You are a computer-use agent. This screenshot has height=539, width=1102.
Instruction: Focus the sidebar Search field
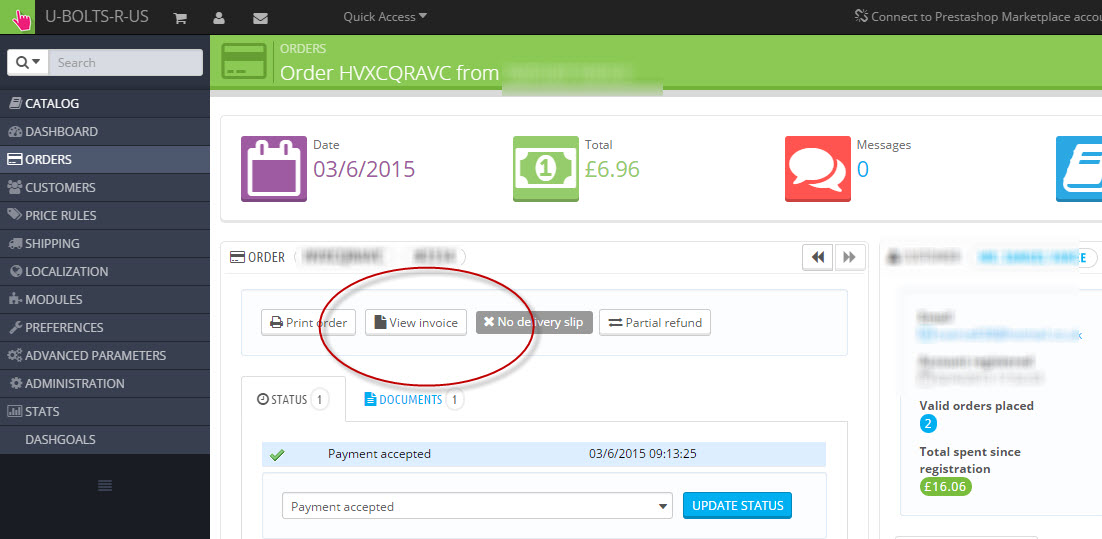[126, 63]
